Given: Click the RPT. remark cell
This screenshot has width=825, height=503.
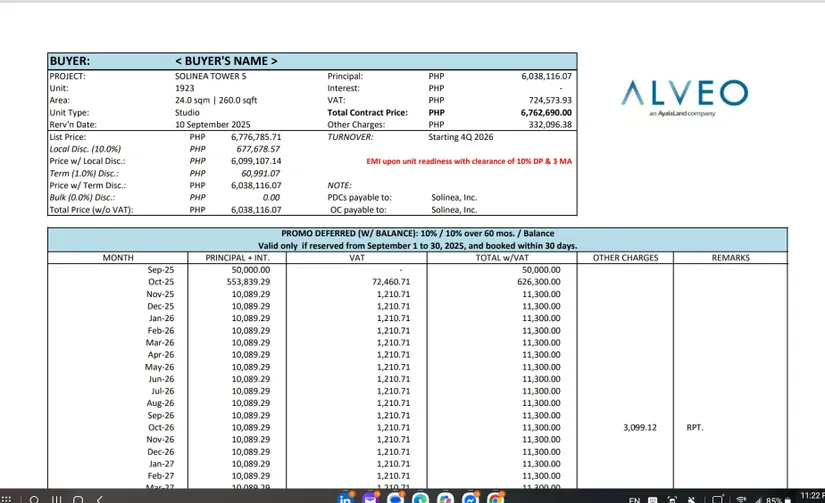Looking at the screenshot, I should coord(695,427).
